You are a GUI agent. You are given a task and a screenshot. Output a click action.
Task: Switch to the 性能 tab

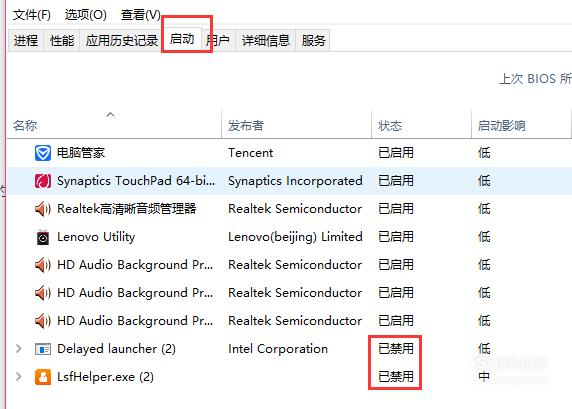62,40
